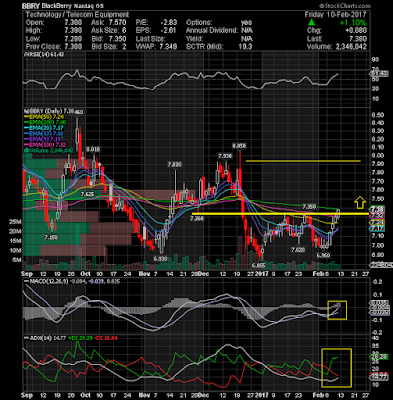Click the Prev Close value

pos(72,47)
